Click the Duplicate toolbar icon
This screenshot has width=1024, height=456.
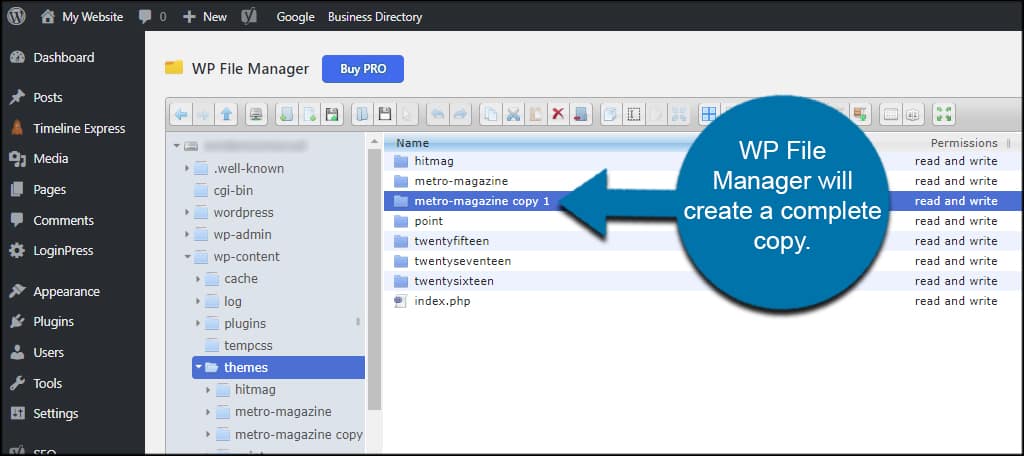[610, 114]
